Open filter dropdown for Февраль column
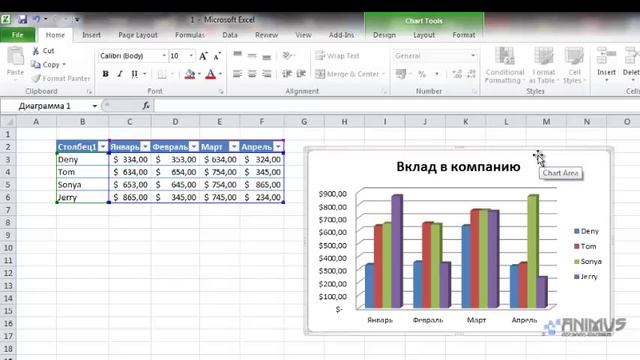Screen dimensions: 640x360 pos(194,147)
